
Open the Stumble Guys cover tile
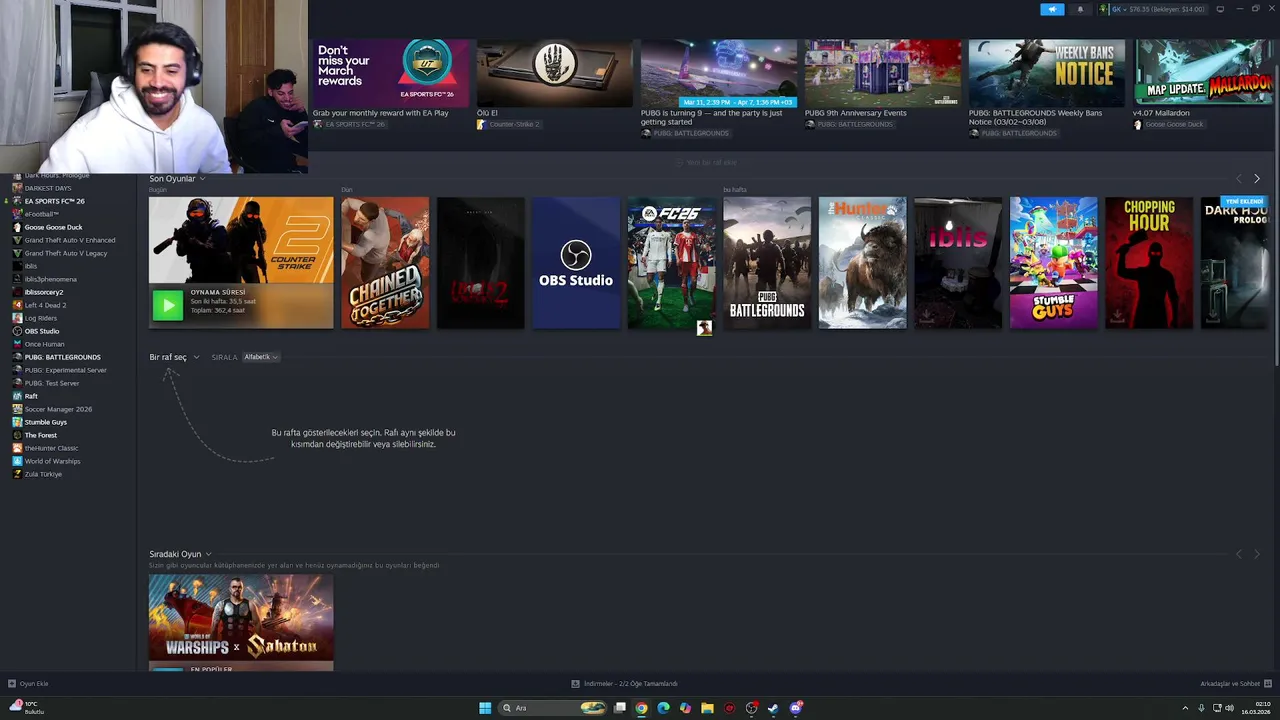[1054, 263]
